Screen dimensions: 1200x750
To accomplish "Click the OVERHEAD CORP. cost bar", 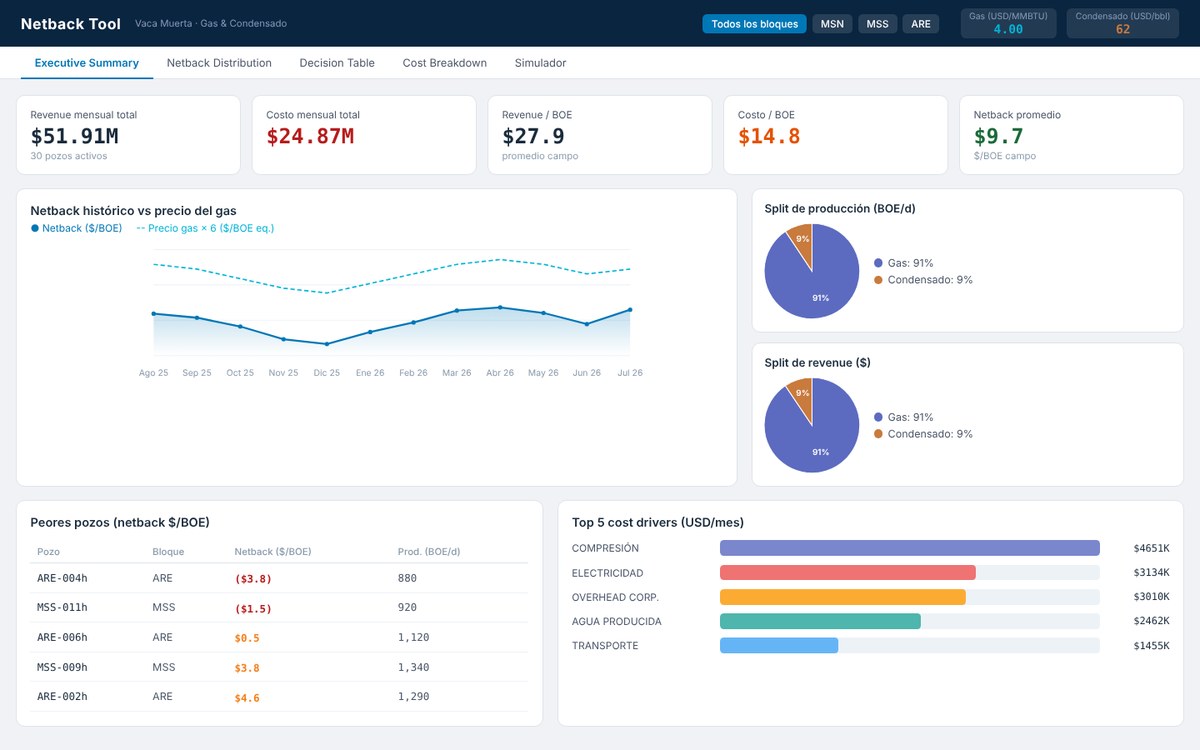I will [843, 597].
